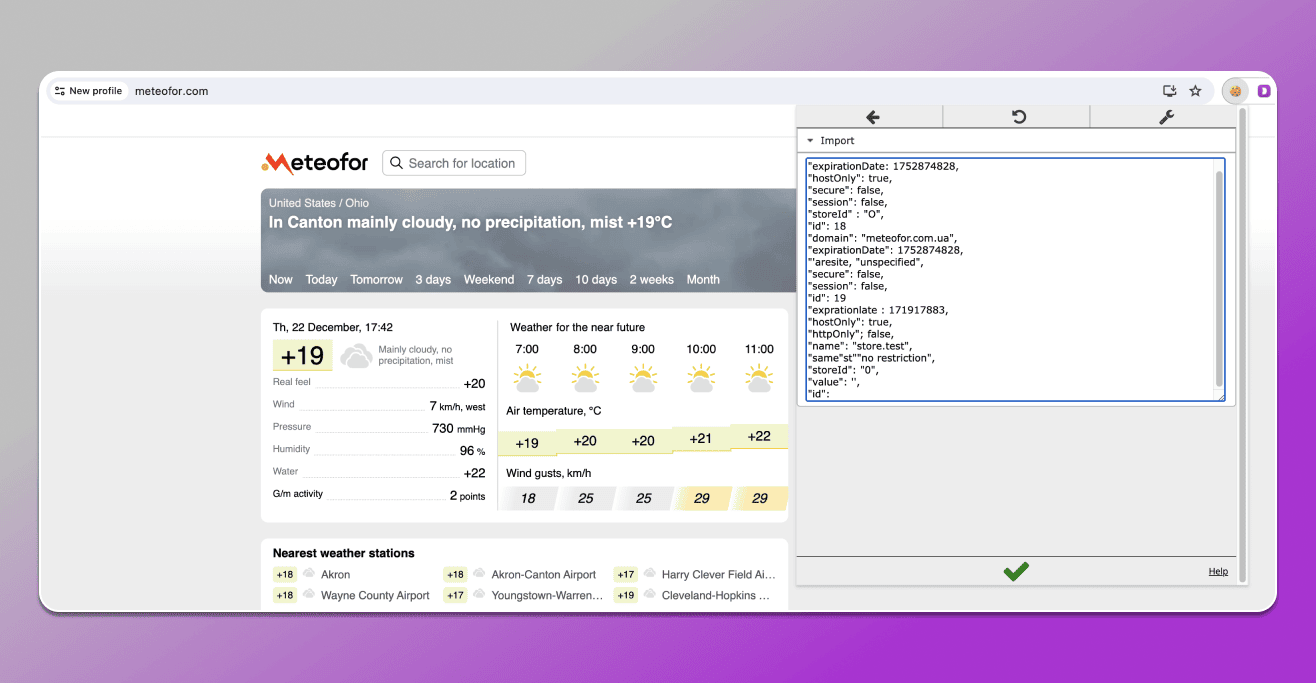Click the cookie extension icon in toolbar
The image size is (1316, 683).
(1235, 91)
